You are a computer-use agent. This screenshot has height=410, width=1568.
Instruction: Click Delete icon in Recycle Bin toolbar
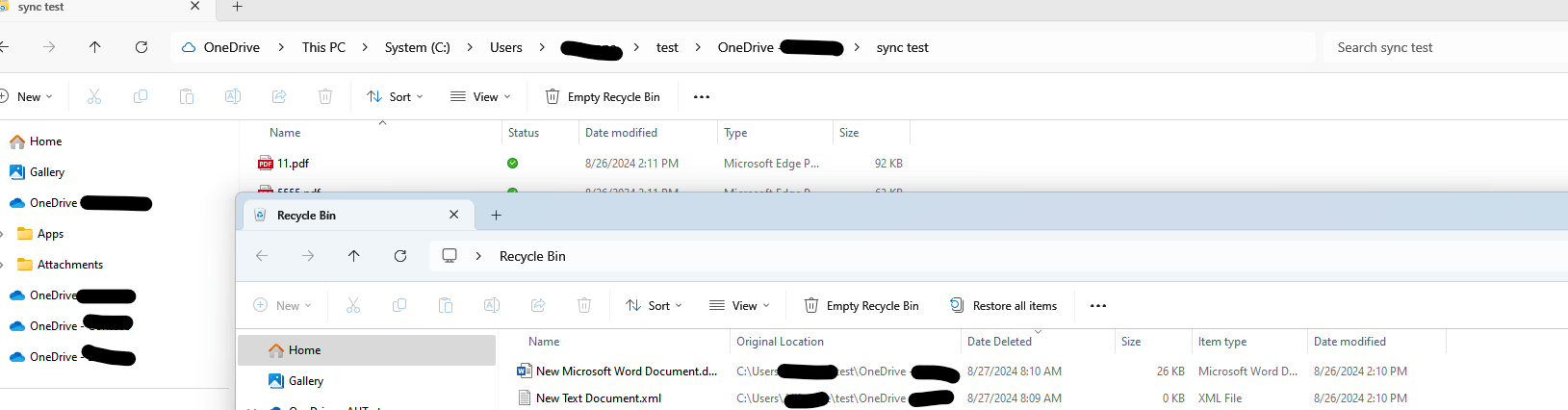(584, 305)
